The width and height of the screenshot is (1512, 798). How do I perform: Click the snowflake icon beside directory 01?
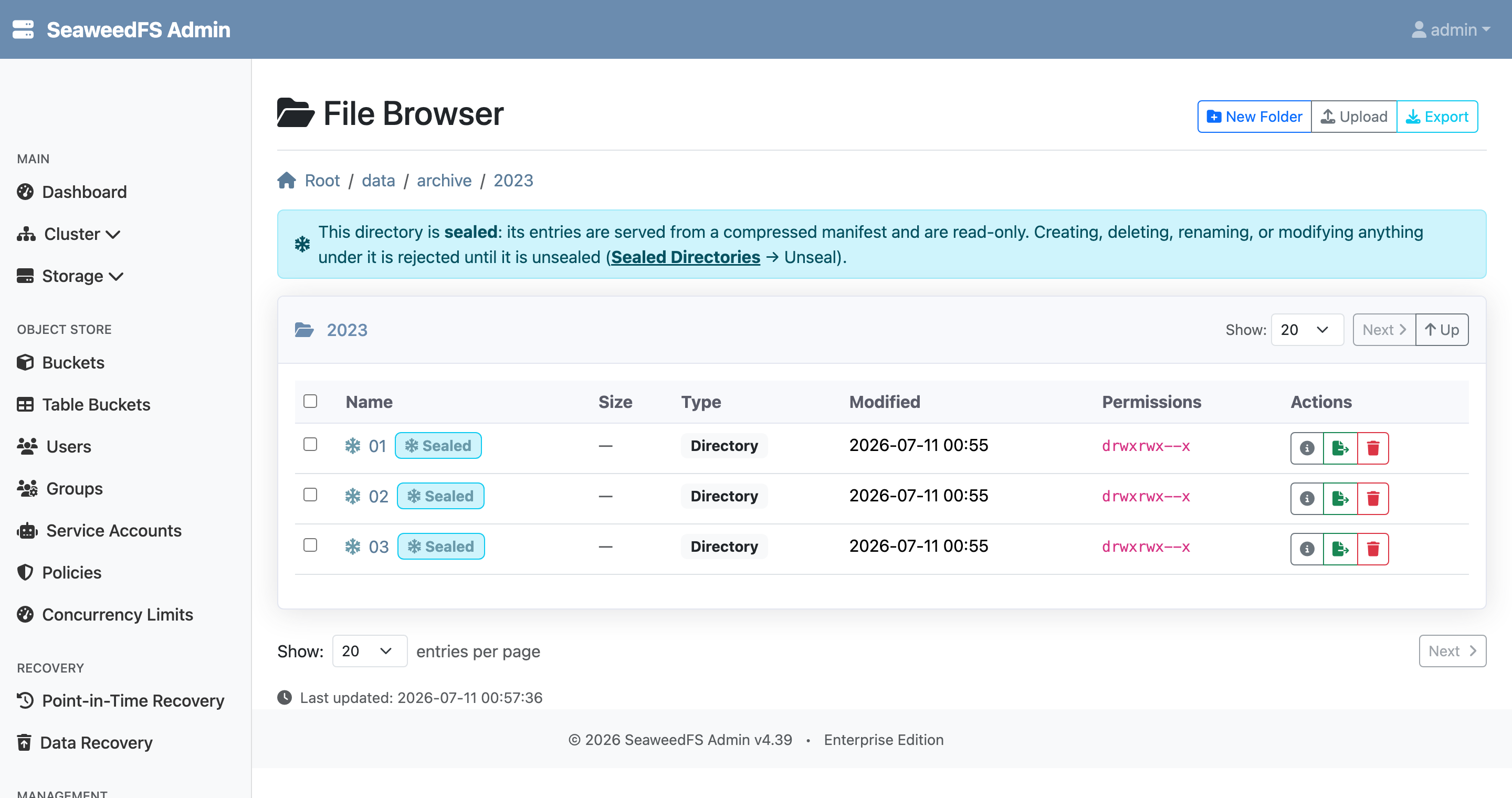(x=352, y=446)
